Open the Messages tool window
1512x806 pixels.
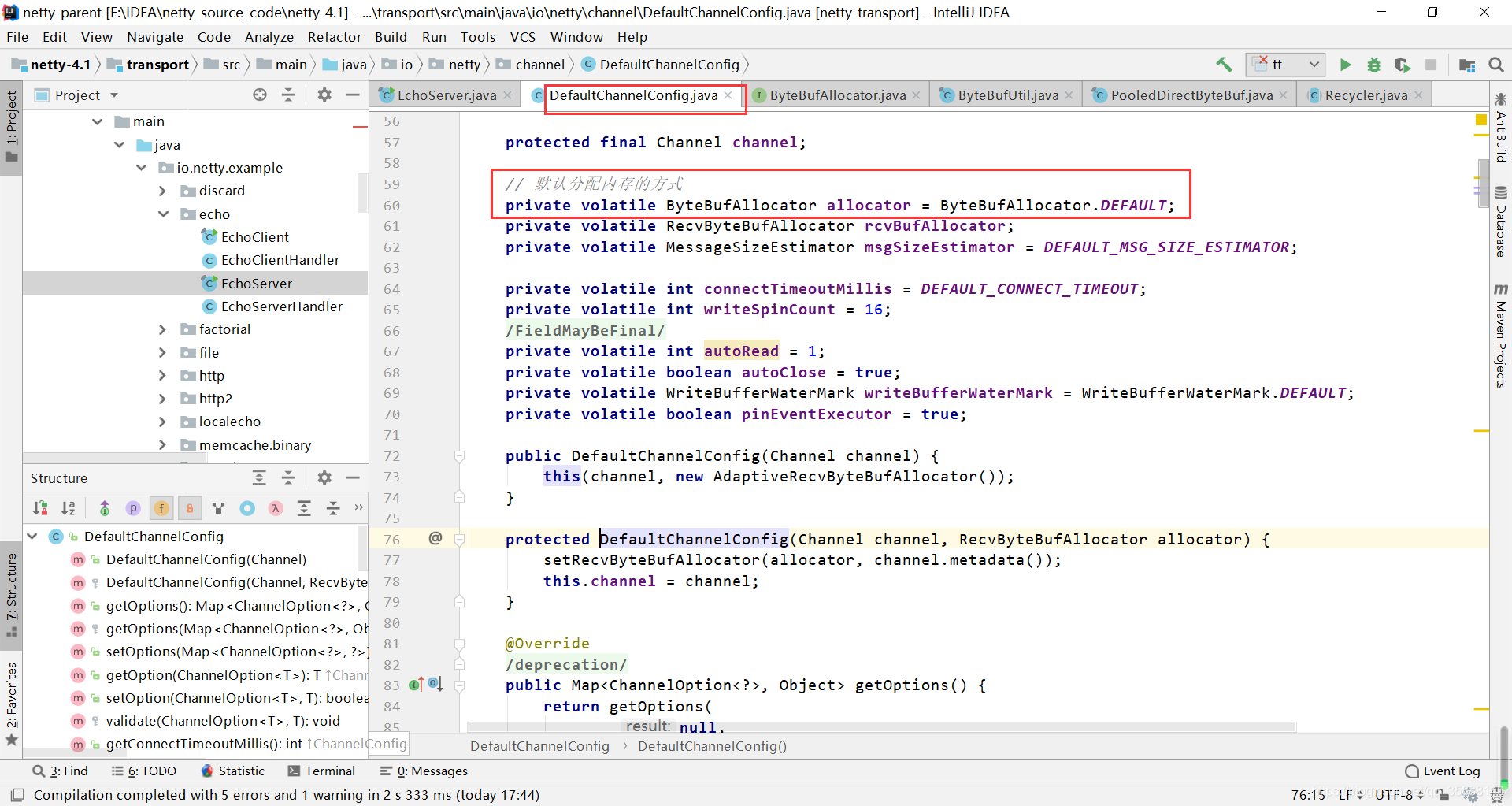[424, 771]
